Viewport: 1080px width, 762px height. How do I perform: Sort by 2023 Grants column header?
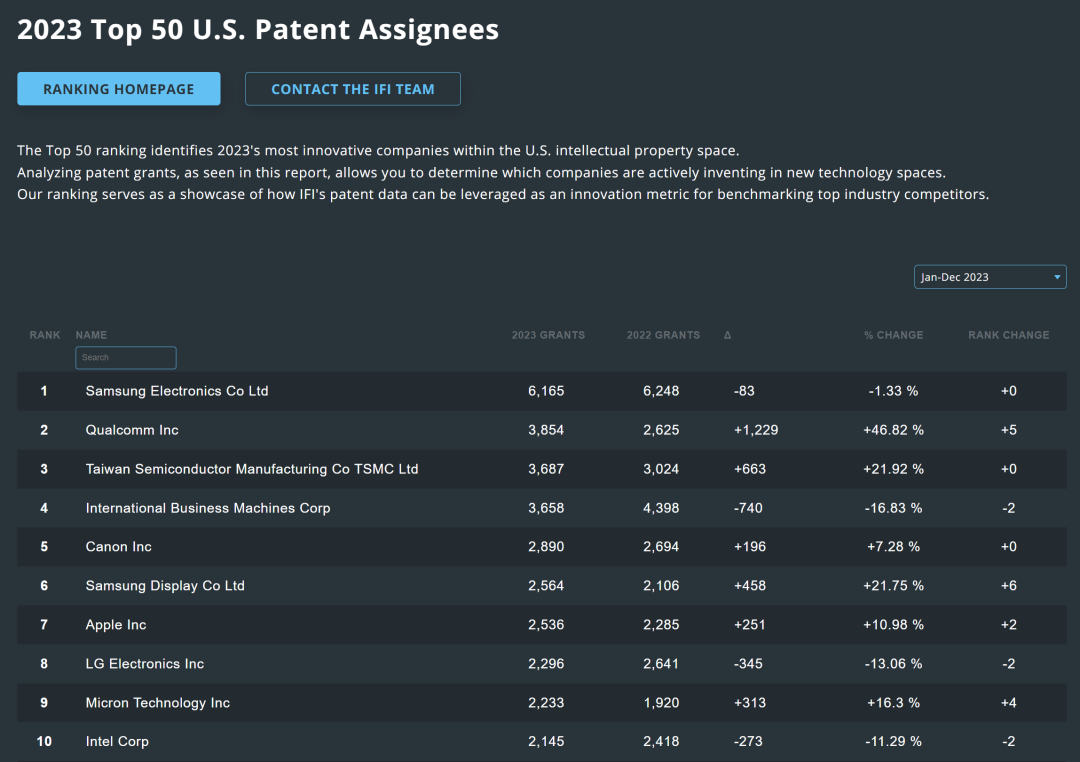click(x=548, y=335)
